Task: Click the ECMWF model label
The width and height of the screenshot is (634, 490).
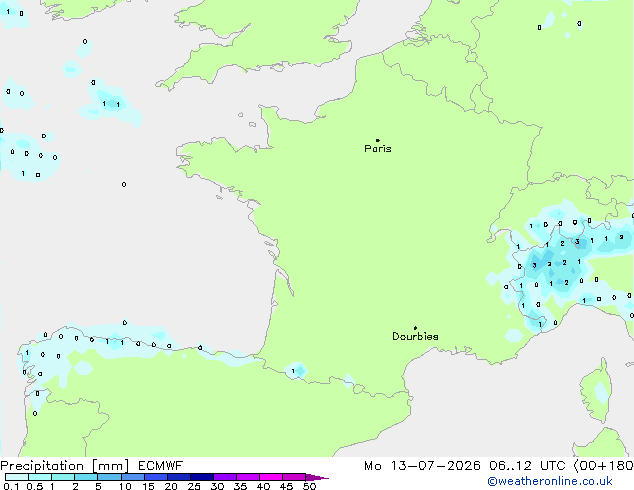Action: pyautogui.click(x=161, y=466)
